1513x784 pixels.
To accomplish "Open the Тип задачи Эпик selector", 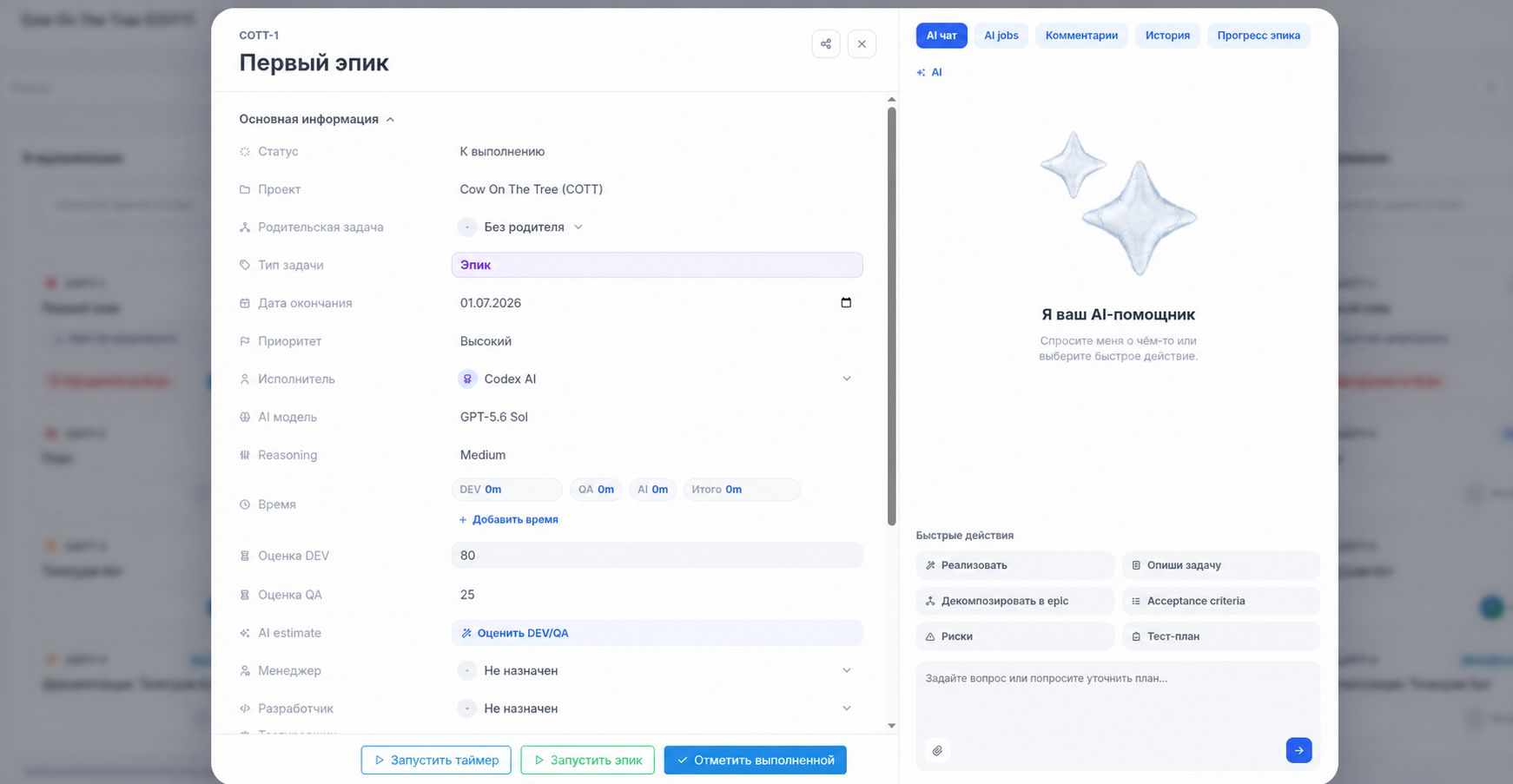I will [657, 265].
